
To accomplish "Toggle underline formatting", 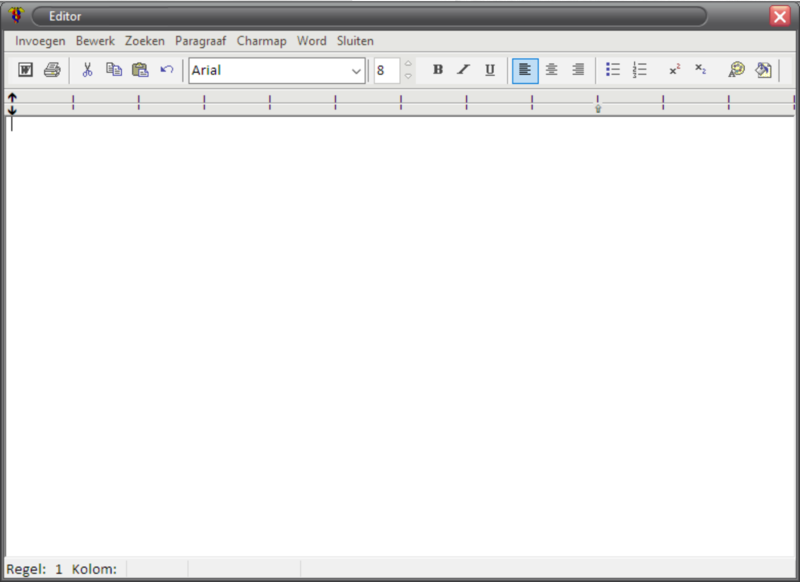I will pos(489,70).
